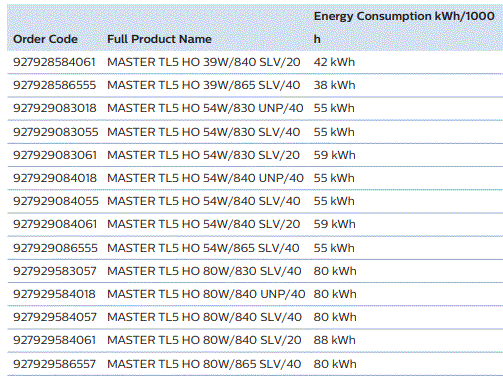Click 80 kWh in the 80W/830 SLV/40 row
The width and height of the screenshot is (503, 383).
coord(335,271)
